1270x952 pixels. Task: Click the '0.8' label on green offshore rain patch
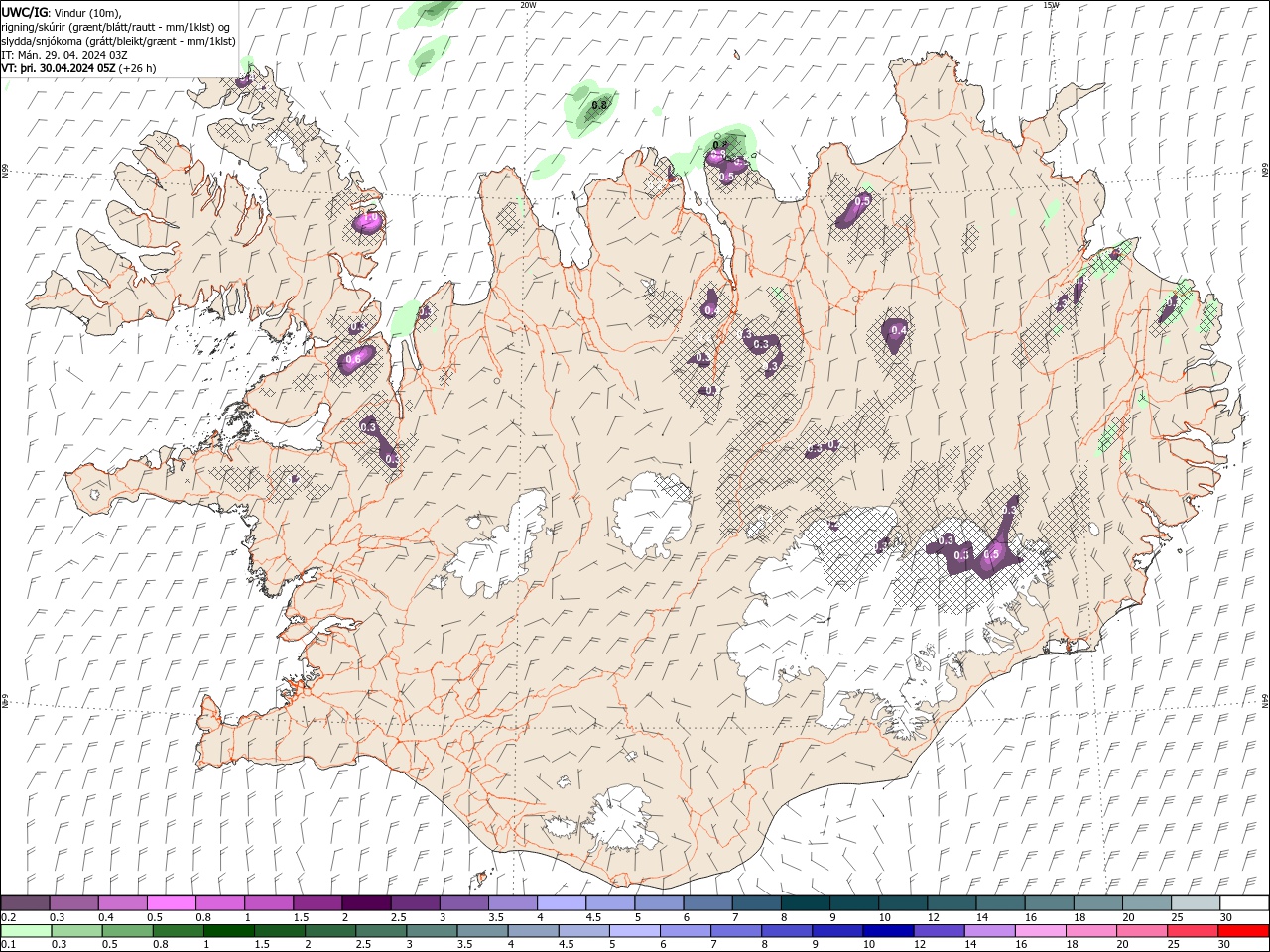599,105
